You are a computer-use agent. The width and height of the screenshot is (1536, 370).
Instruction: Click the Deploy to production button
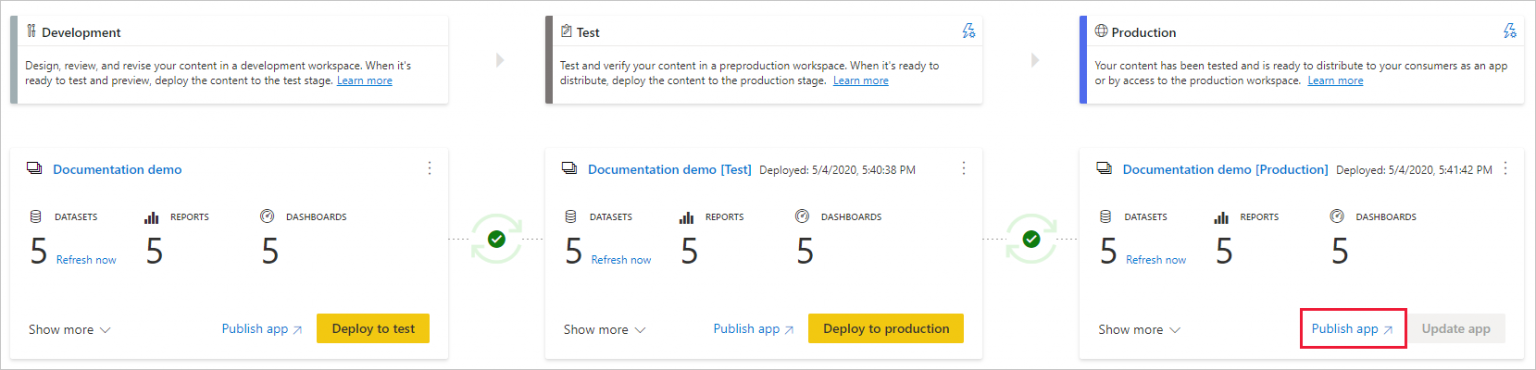point(886,328)
